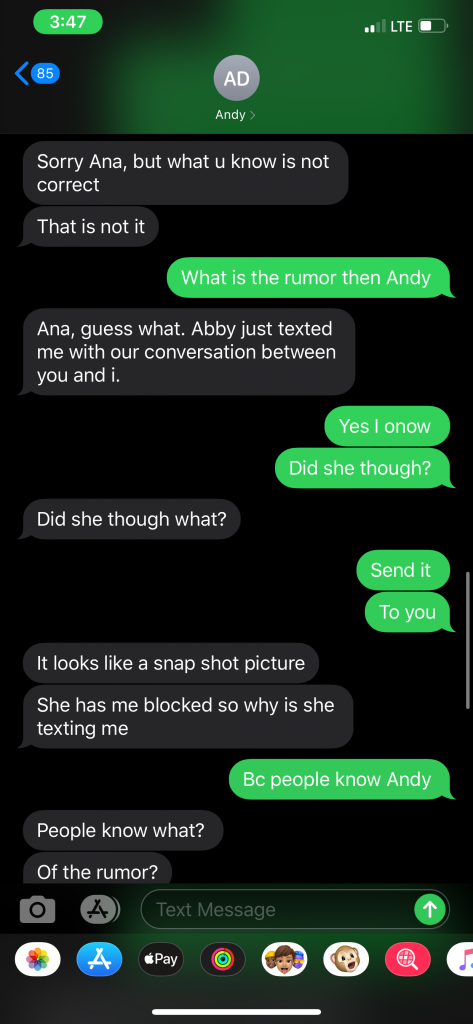
Task: Tap the AD contact avatar
Action: click(236, 78)
